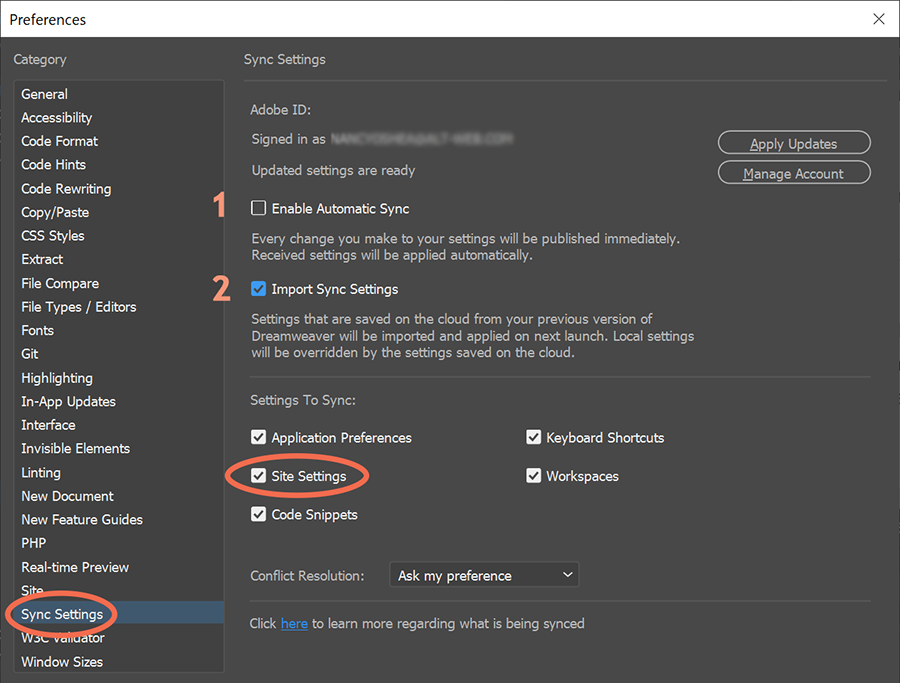Enable Automatic Sync checkbox
Image resolution: width=900 pixels, height=683 pixels.
click(258, 208)
